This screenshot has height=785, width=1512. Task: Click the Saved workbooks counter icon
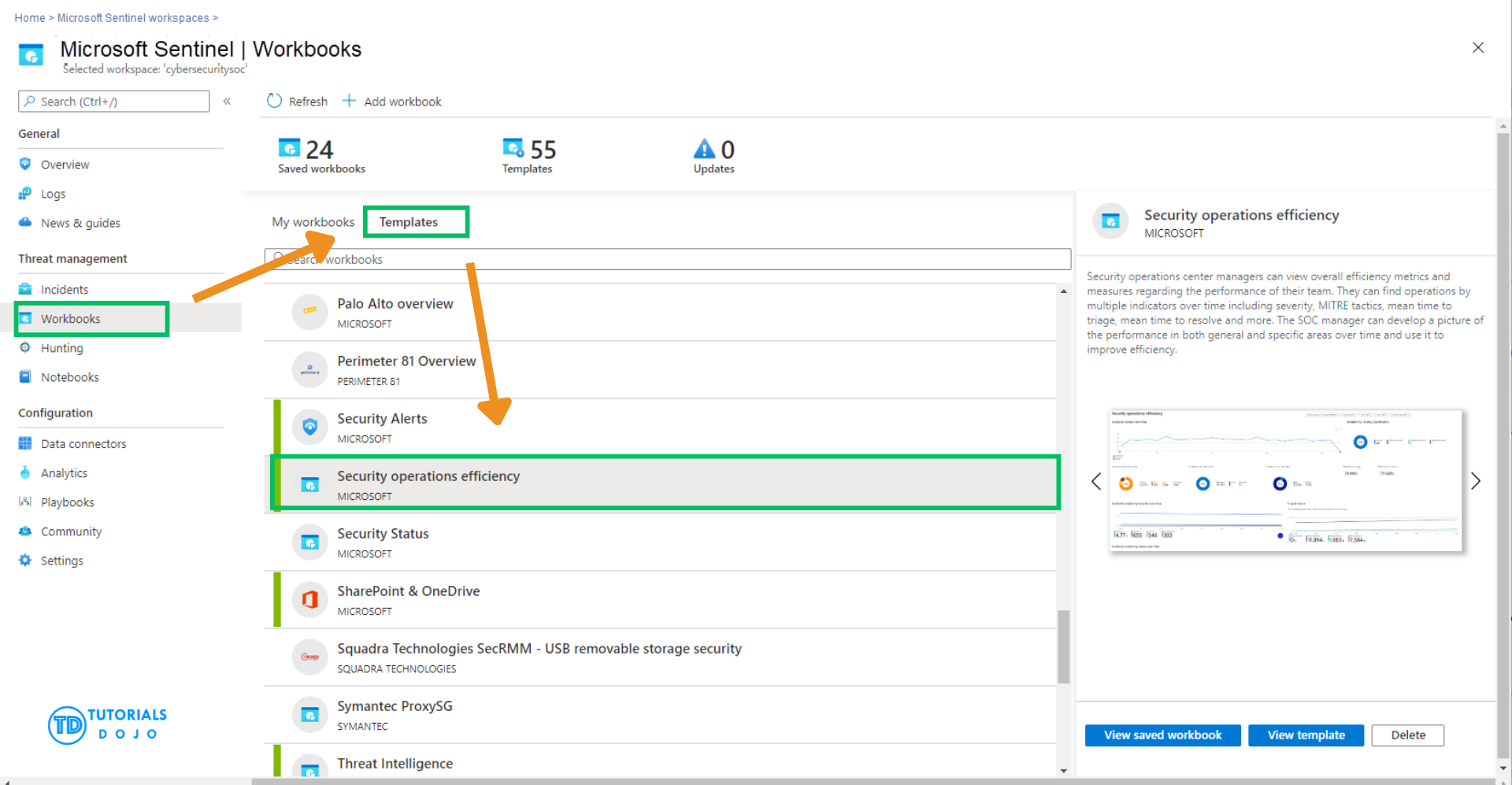[289, 148]
